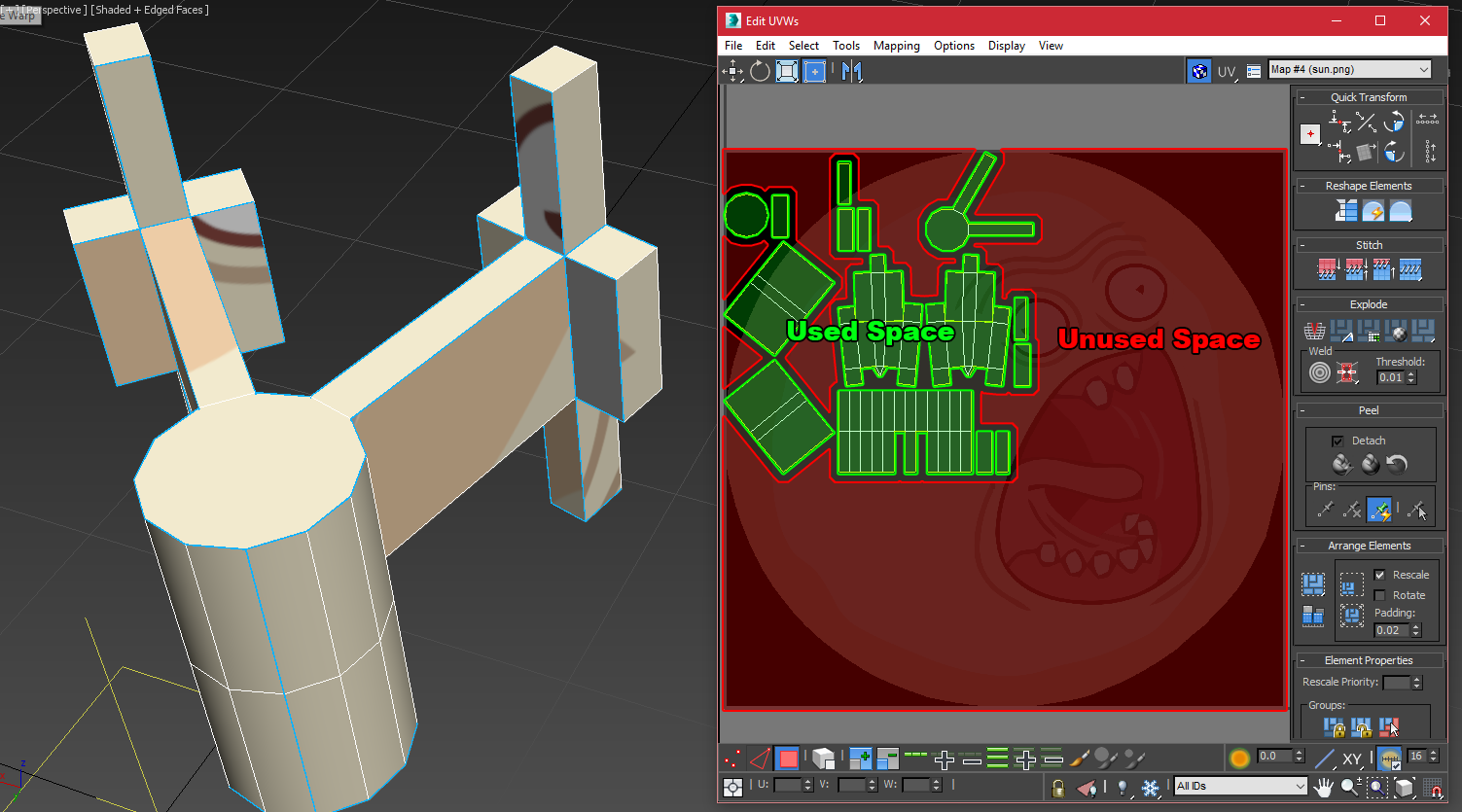
Task: Enable Polygon subobject selection mode
Action: coord(788,759)
